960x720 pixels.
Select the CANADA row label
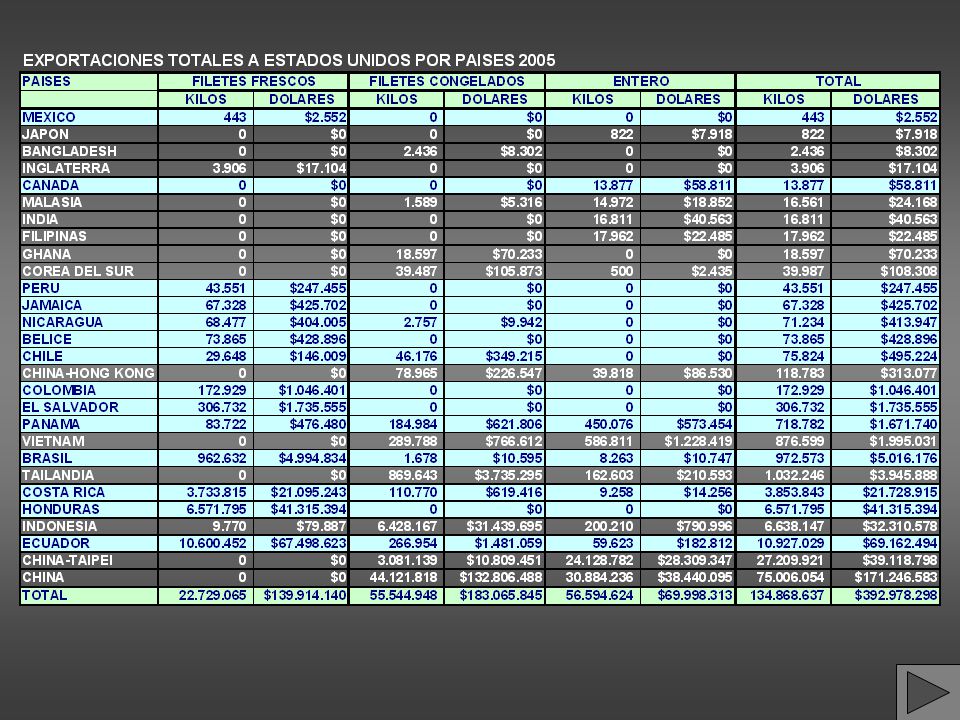coord(50,186)
